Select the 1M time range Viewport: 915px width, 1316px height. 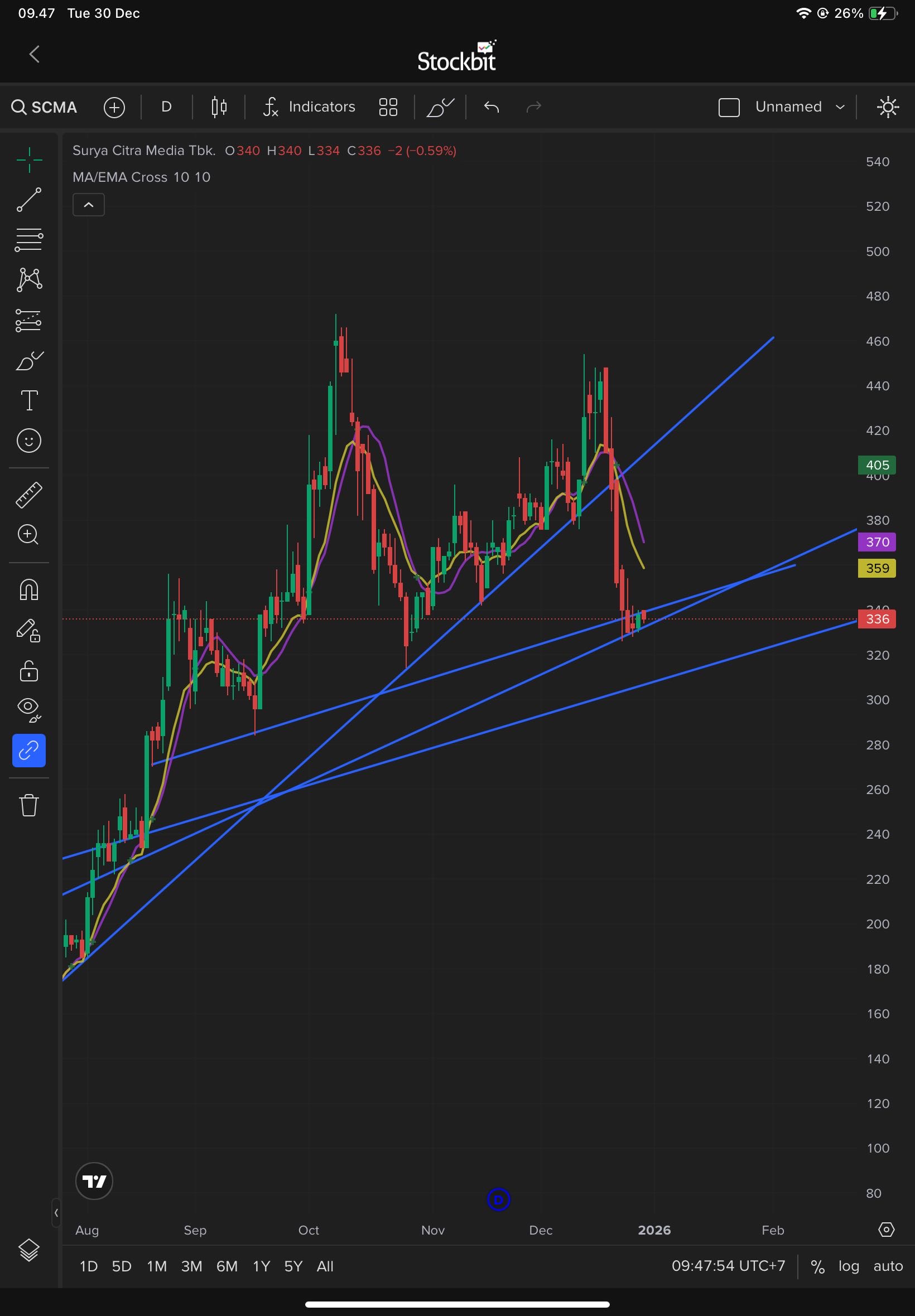(157, 1266)
